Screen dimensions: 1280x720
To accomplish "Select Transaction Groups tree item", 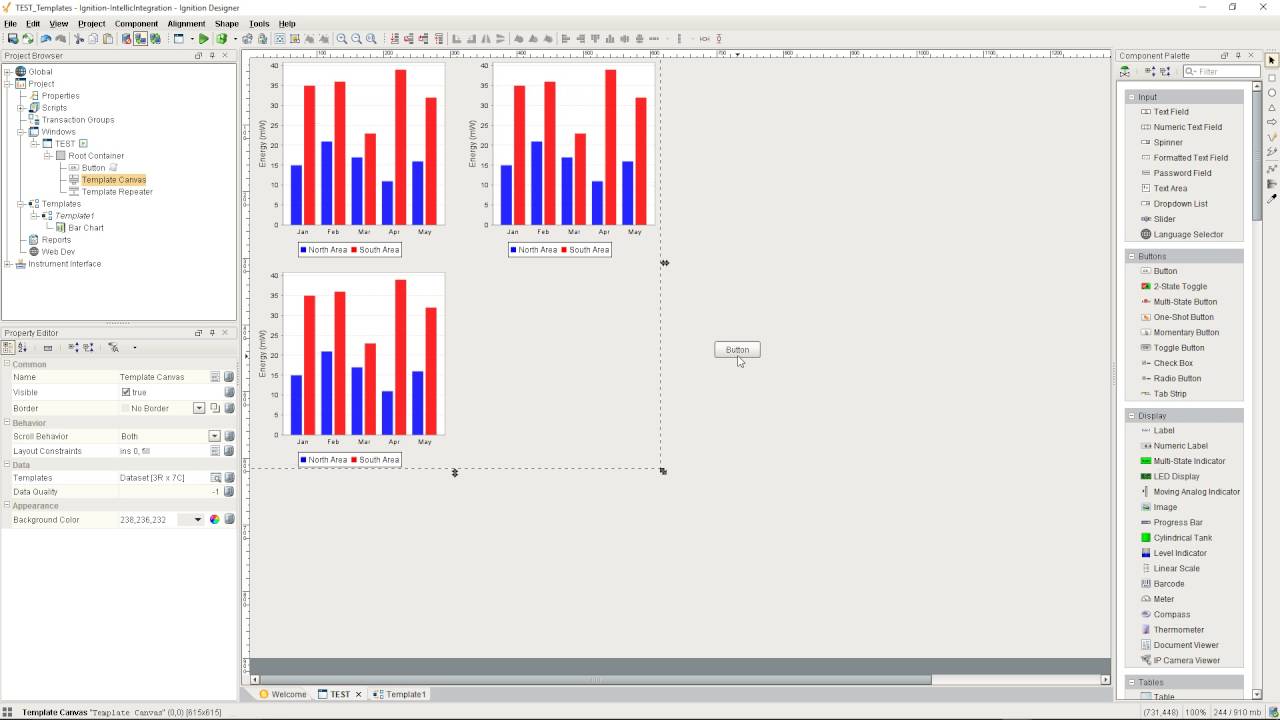I will pos(78,120).
